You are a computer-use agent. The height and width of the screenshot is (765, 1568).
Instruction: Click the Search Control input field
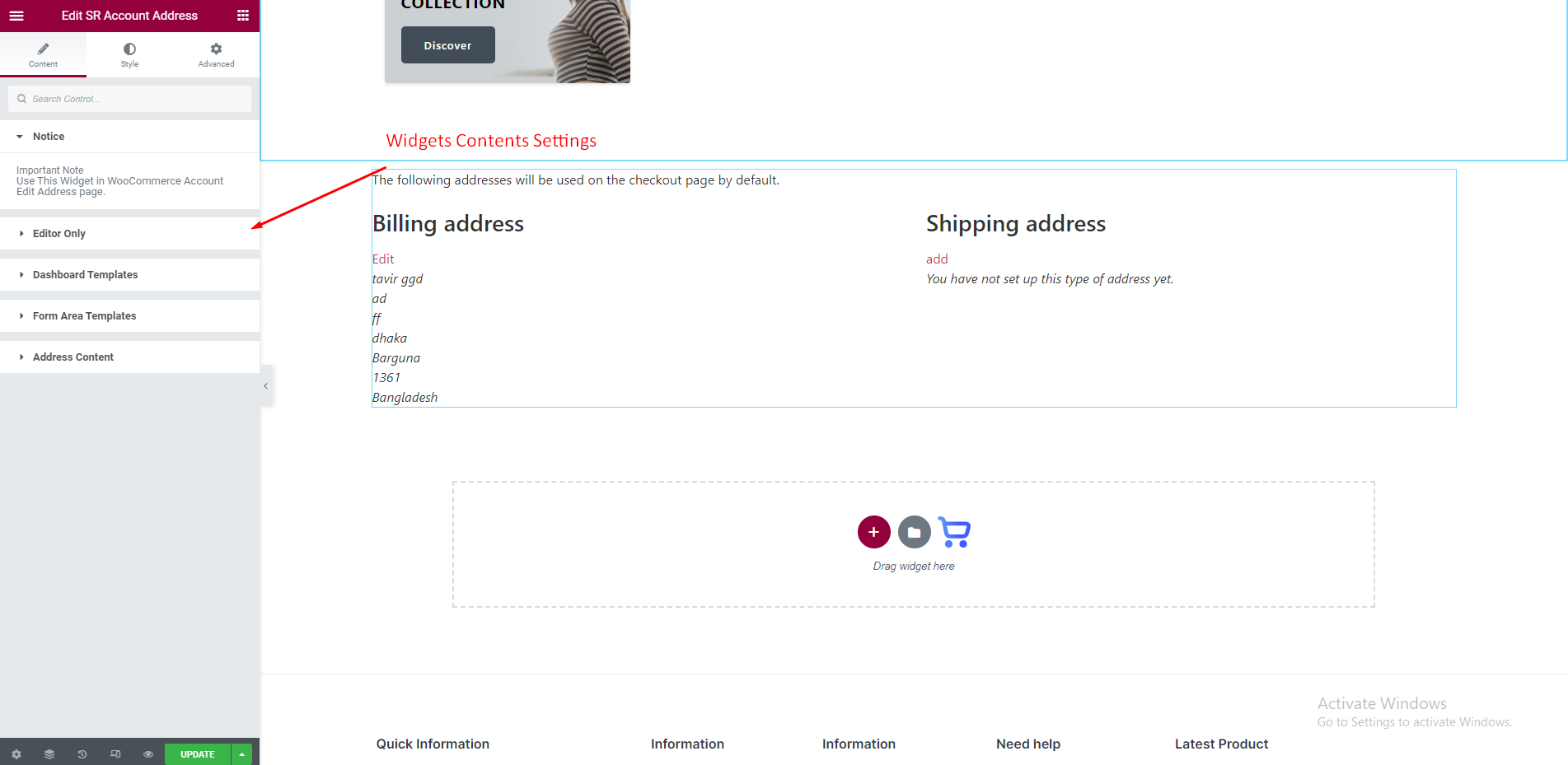(136, 99)
